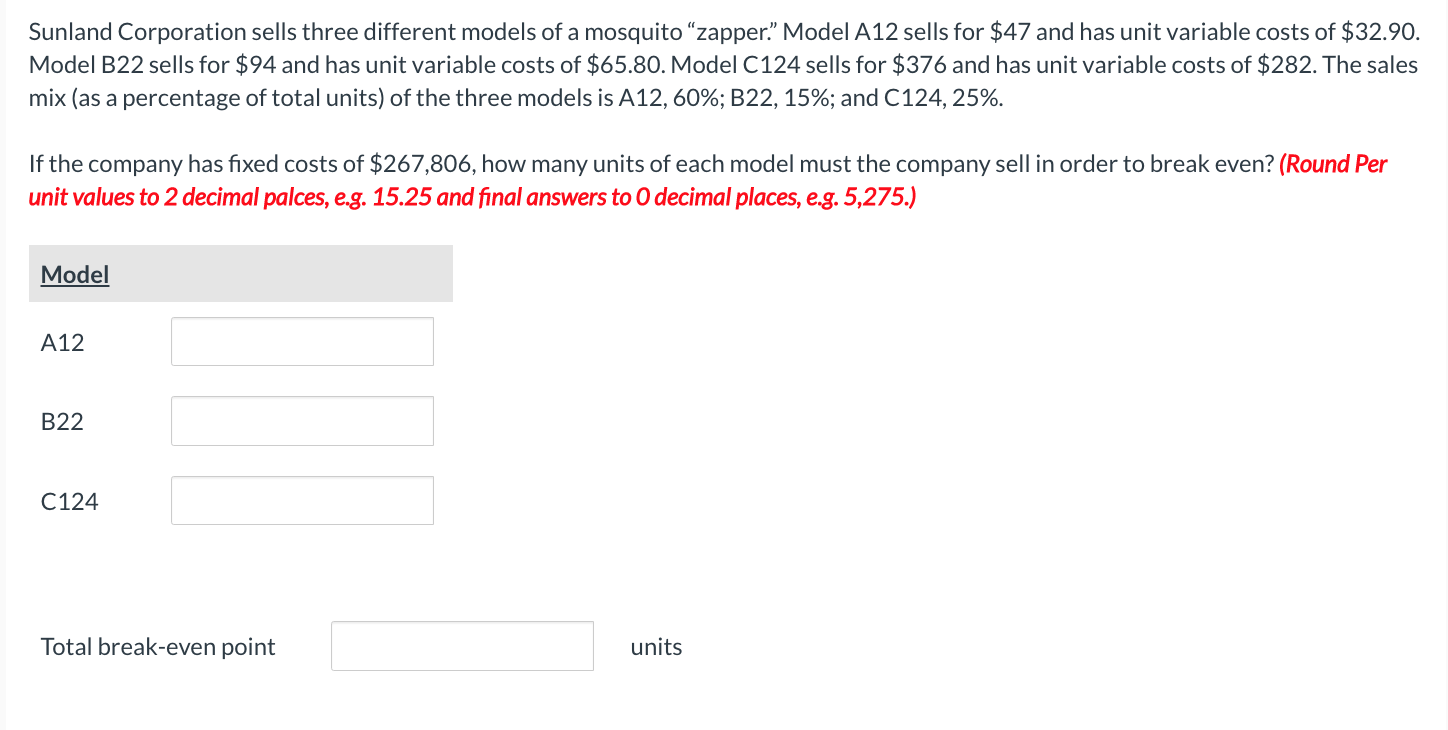Click the Total break-even point label
The image size is (1448, 730).
pyautogui.click(x=157, y=646)
